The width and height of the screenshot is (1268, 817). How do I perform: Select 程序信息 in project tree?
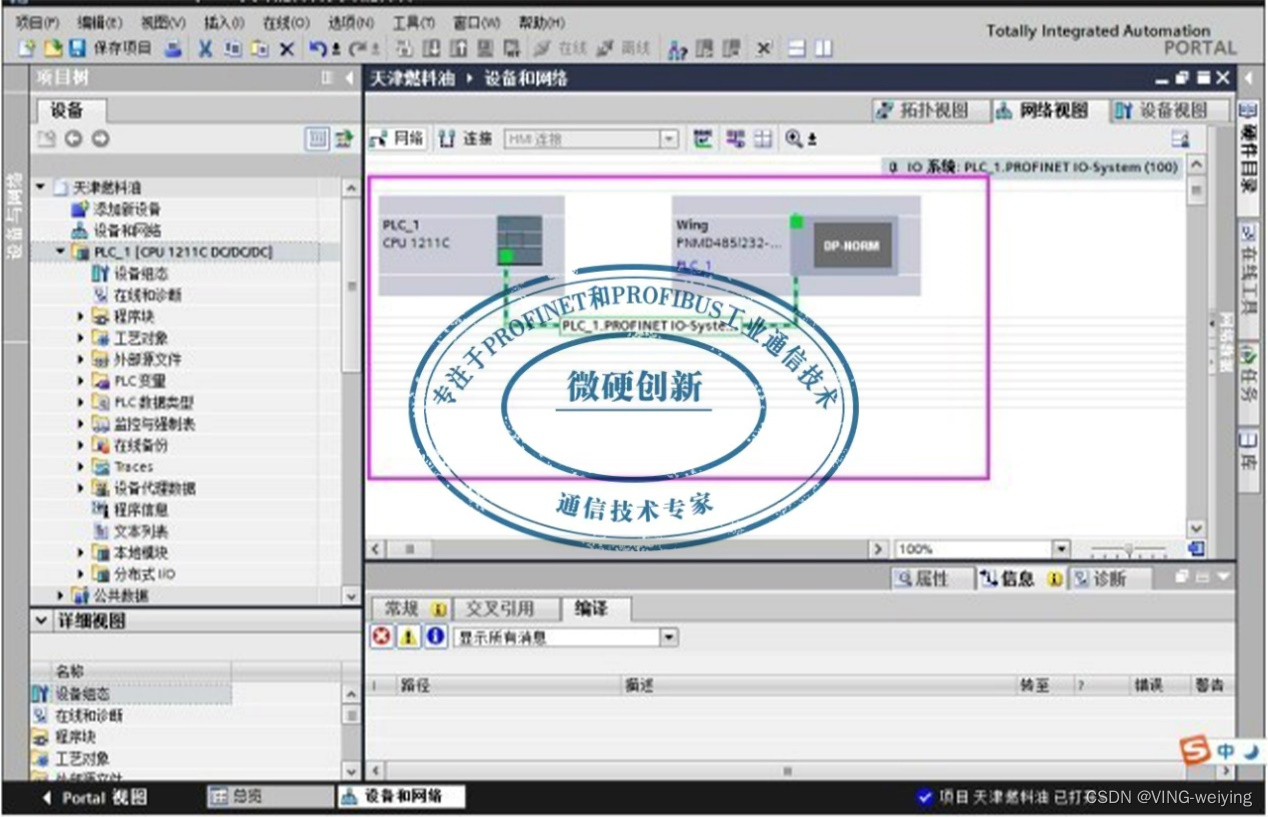coord(130,510)
